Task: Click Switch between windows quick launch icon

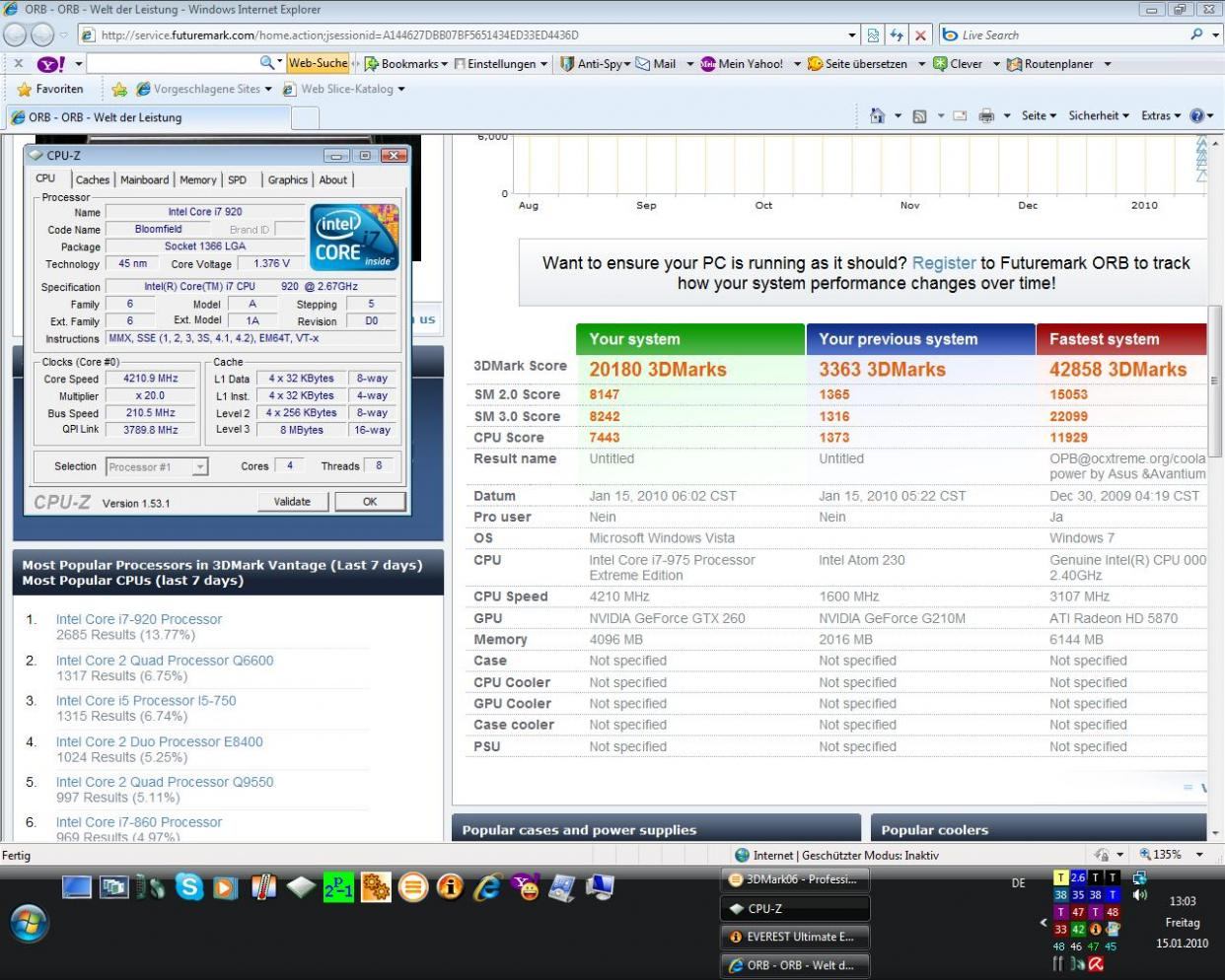Action: click(114, 888)
